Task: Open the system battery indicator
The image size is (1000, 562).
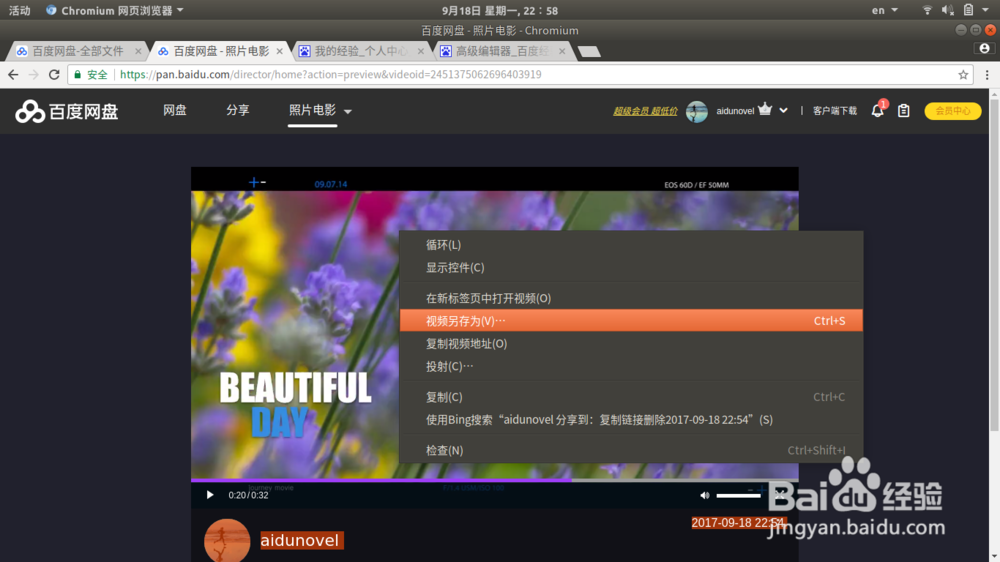Action: coord(968,10)
